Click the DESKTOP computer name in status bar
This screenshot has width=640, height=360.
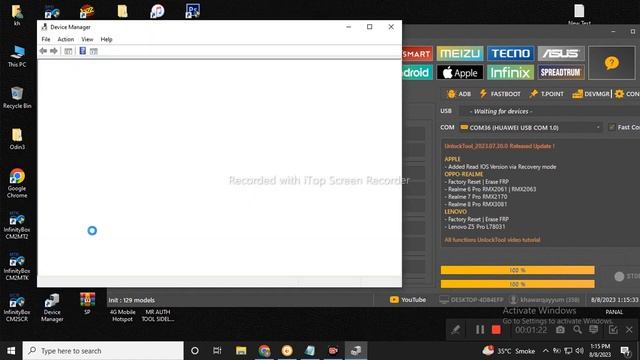(x=471, y=300)
